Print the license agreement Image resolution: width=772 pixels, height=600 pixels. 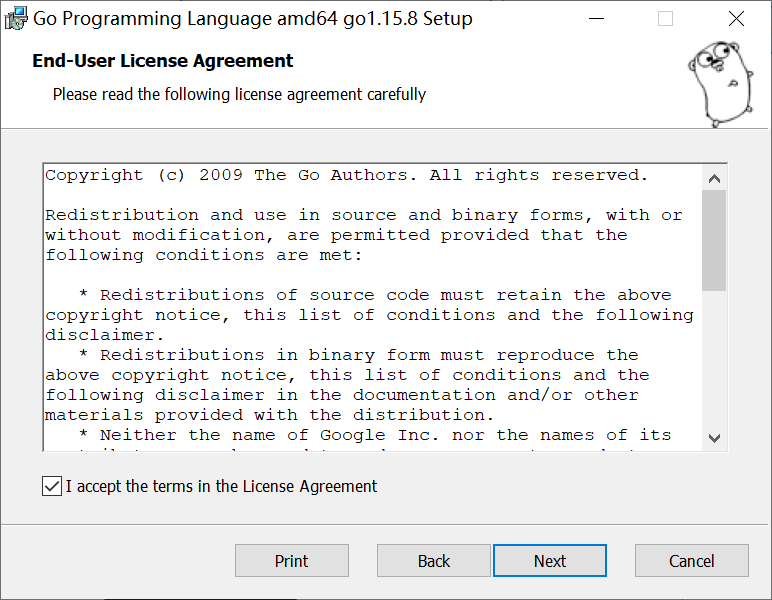pyautogui.click(x=292, y=561)
